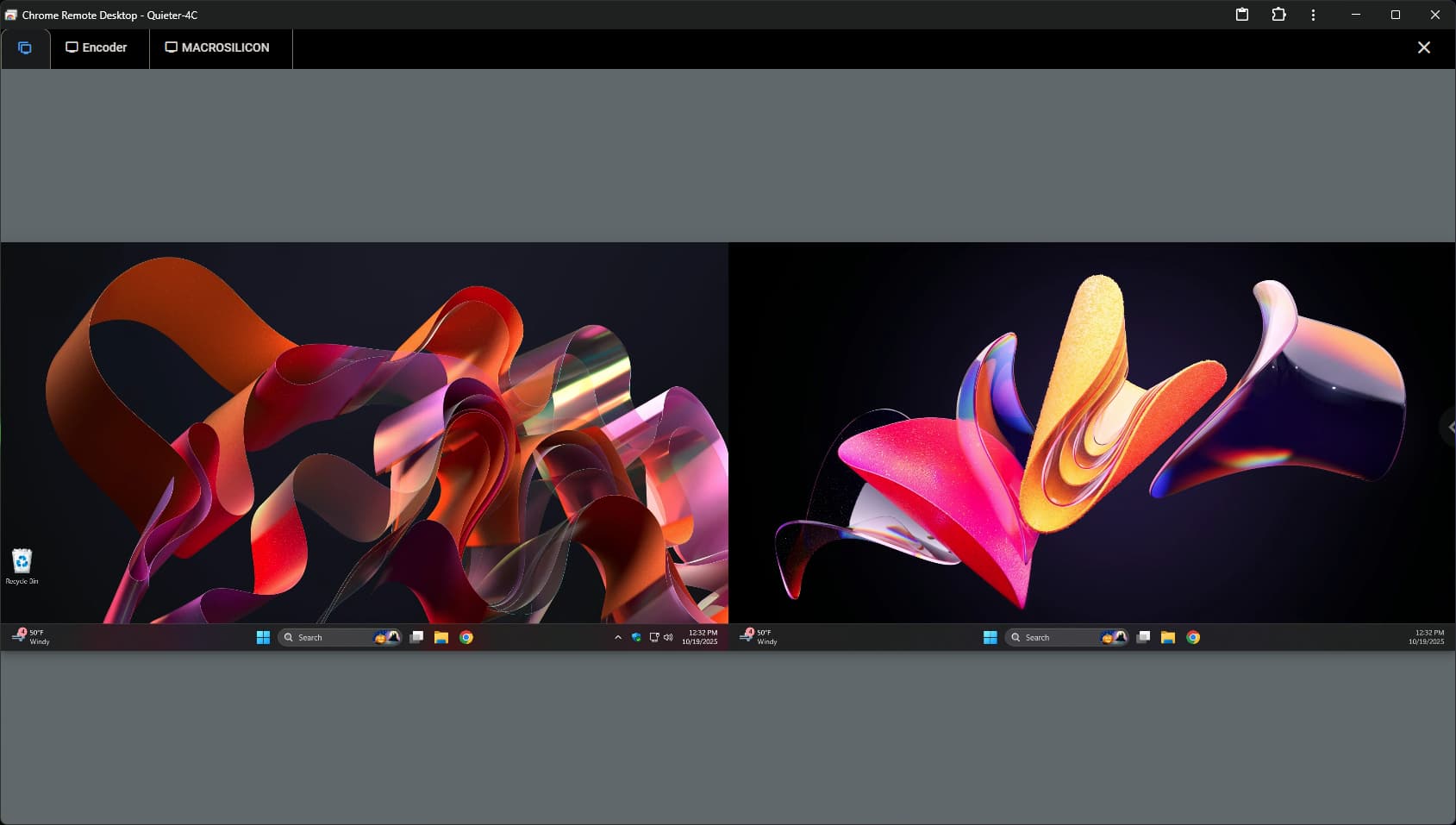This screenshot has width=1456, height=825.
Task: Open weather widget on left taskbar
Action: pos(31,637)
